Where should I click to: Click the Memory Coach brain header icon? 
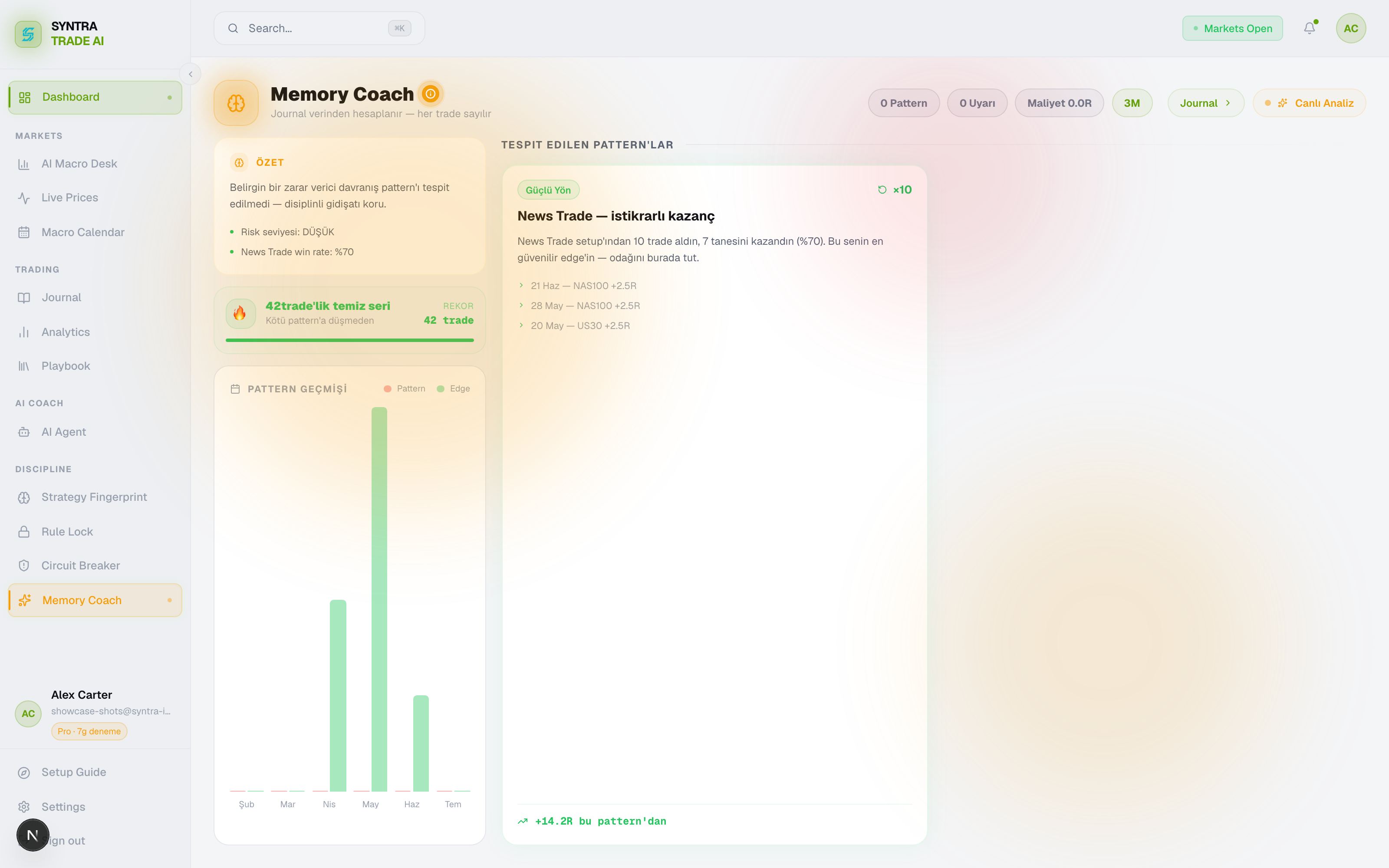[x=236, y=103]
